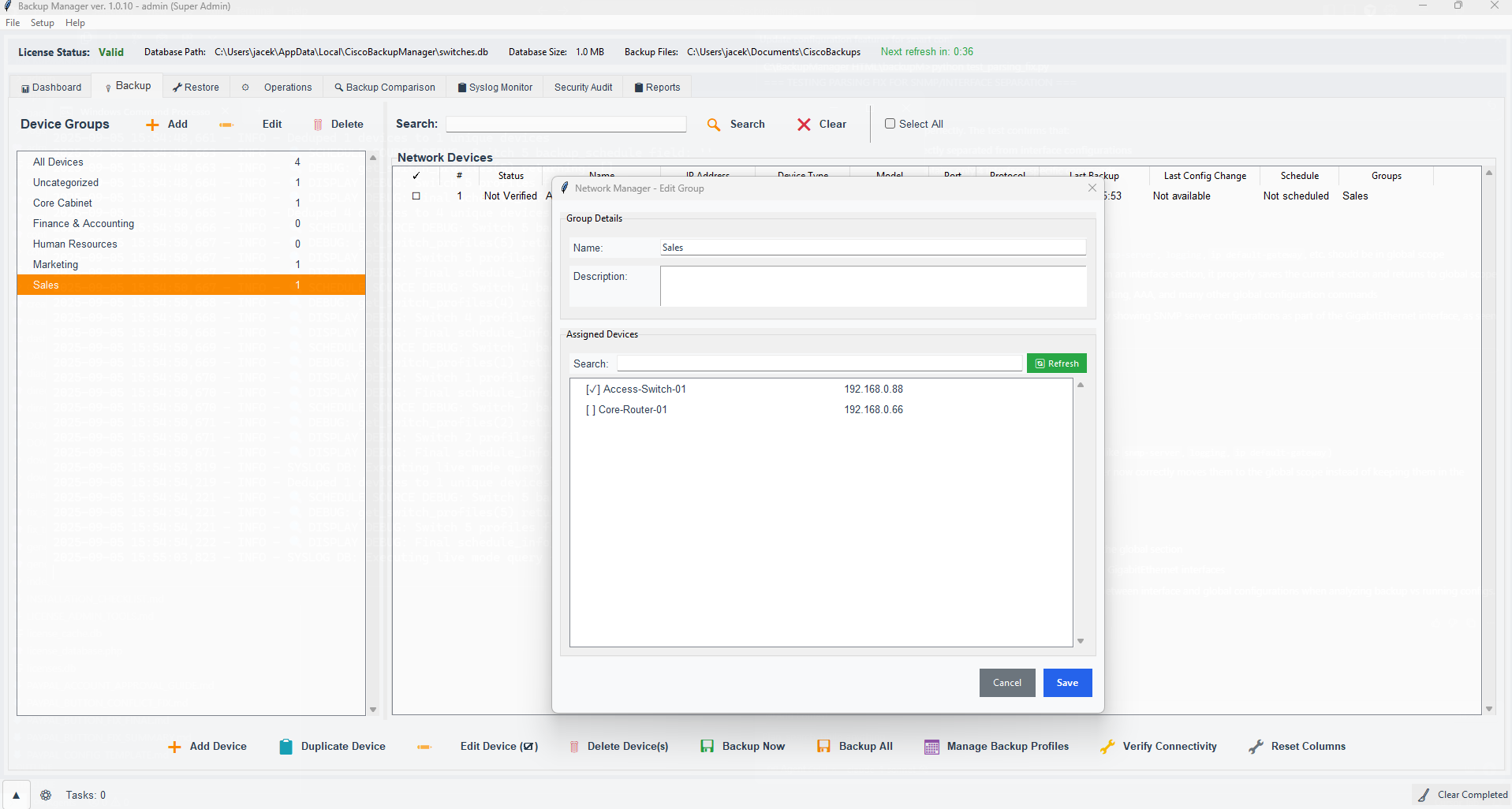Open the Reports tab

(658, 88)
